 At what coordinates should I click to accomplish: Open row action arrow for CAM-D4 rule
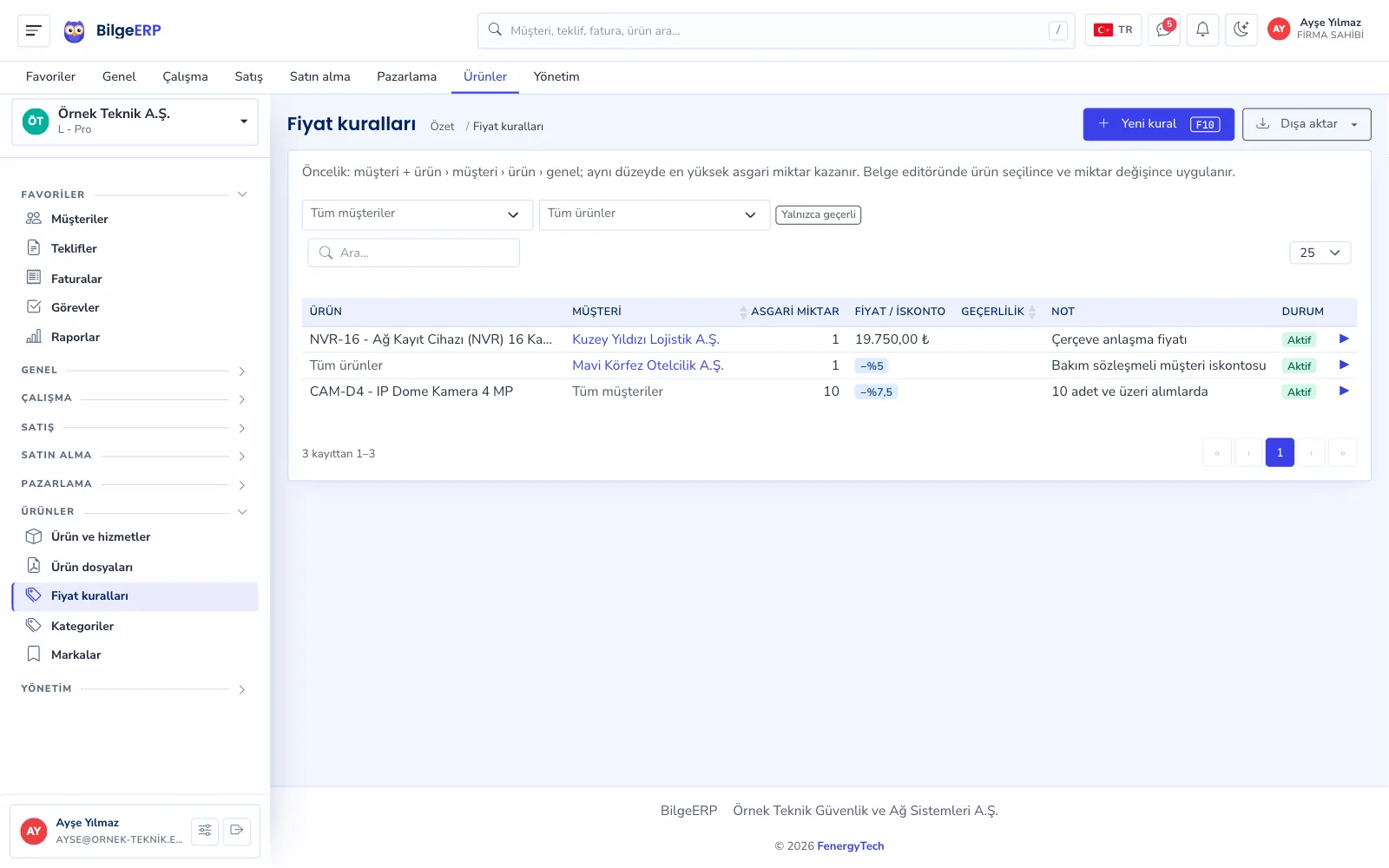tap(1344, 391)
